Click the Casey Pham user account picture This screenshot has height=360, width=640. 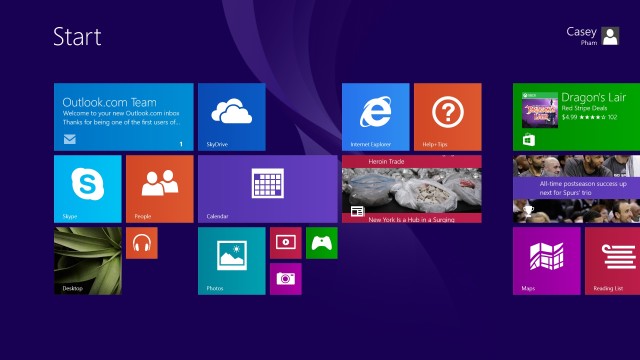[x=610, y=36]
